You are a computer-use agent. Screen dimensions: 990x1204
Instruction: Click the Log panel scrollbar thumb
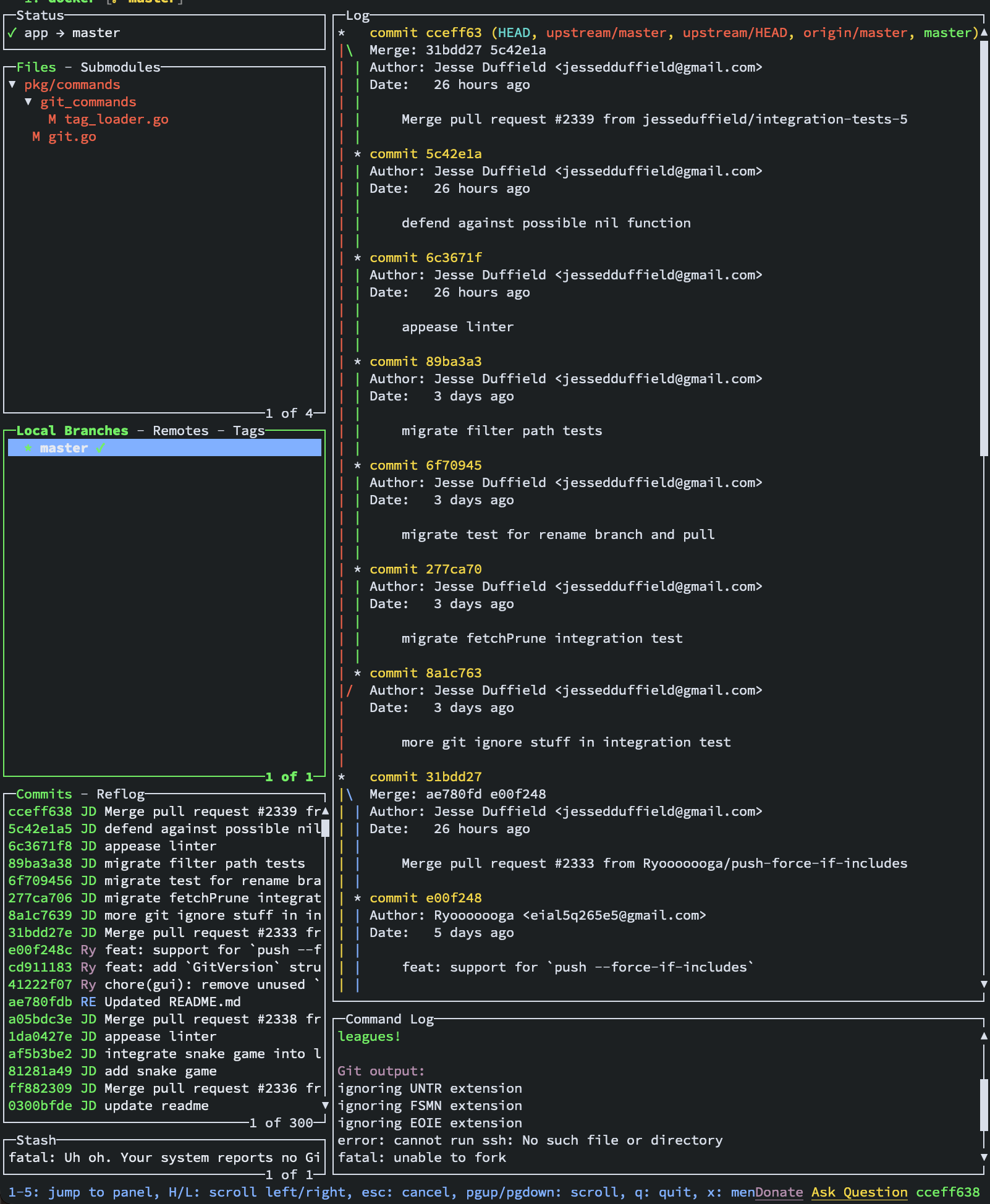point(984,248)
